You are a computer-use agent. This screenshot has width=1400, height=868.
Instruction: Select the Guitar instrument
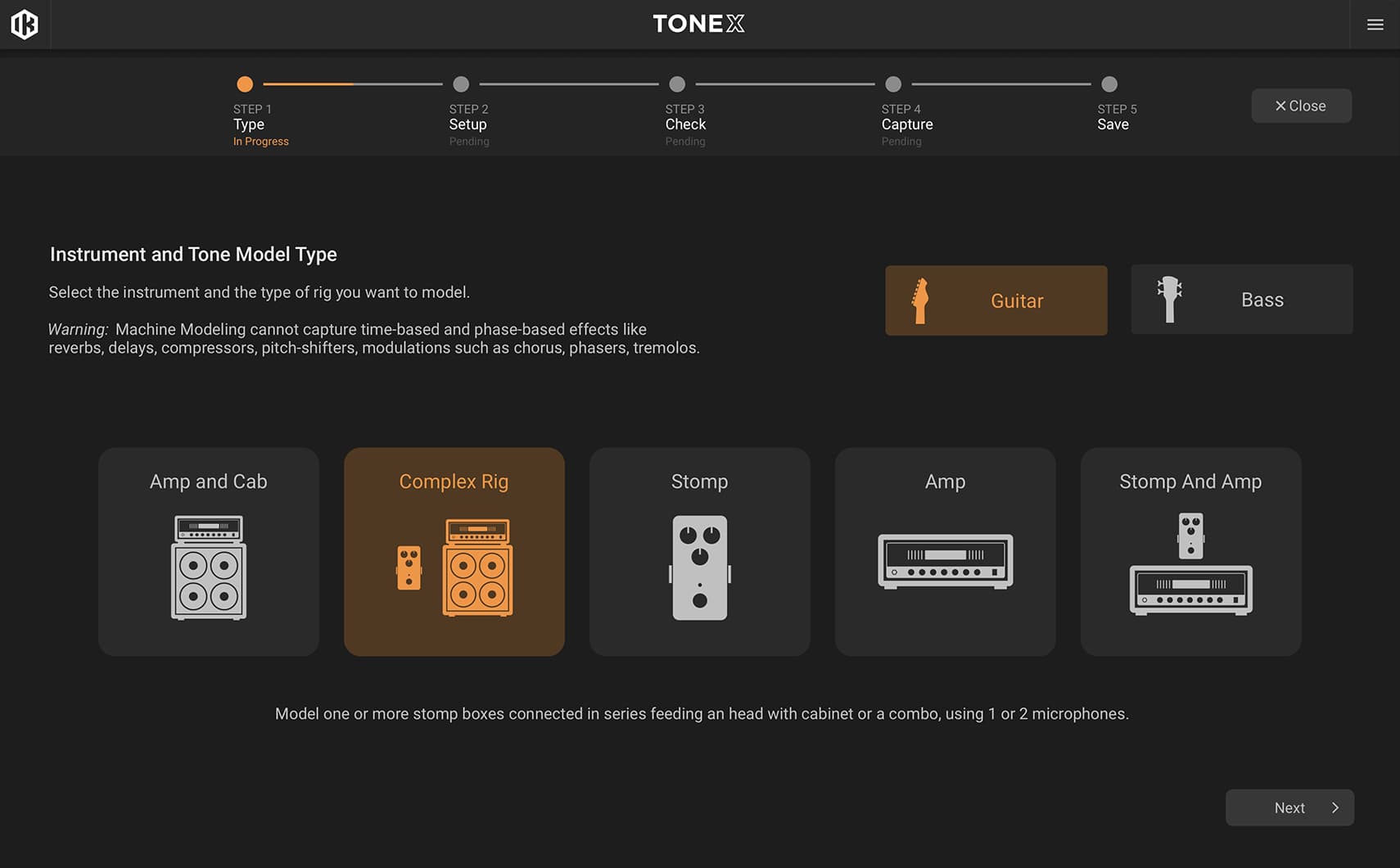[x=996, y=300]
